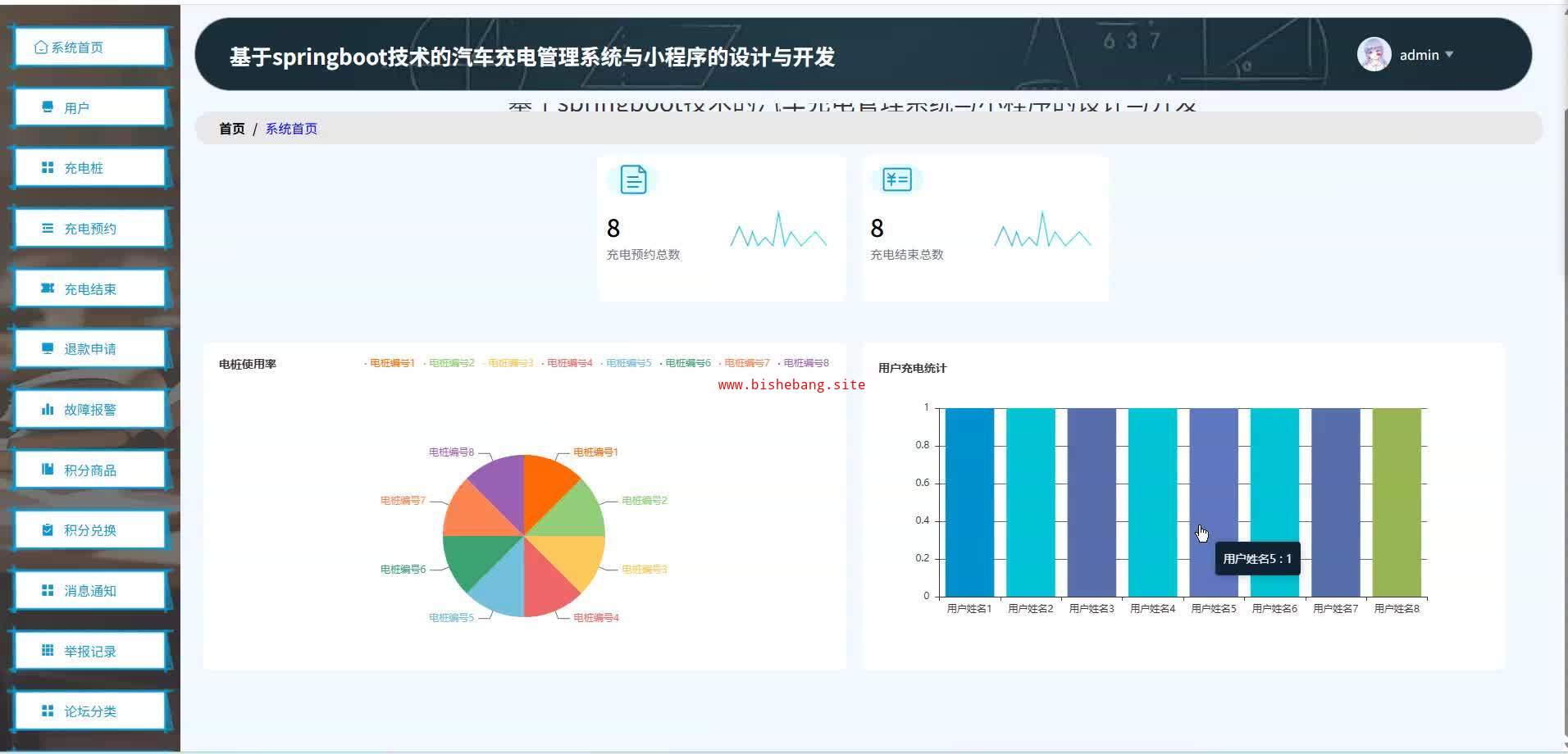Click the 故障报警 bar chart icon
The height and width of the screenshot is (754, 1568).
(48, 409)
